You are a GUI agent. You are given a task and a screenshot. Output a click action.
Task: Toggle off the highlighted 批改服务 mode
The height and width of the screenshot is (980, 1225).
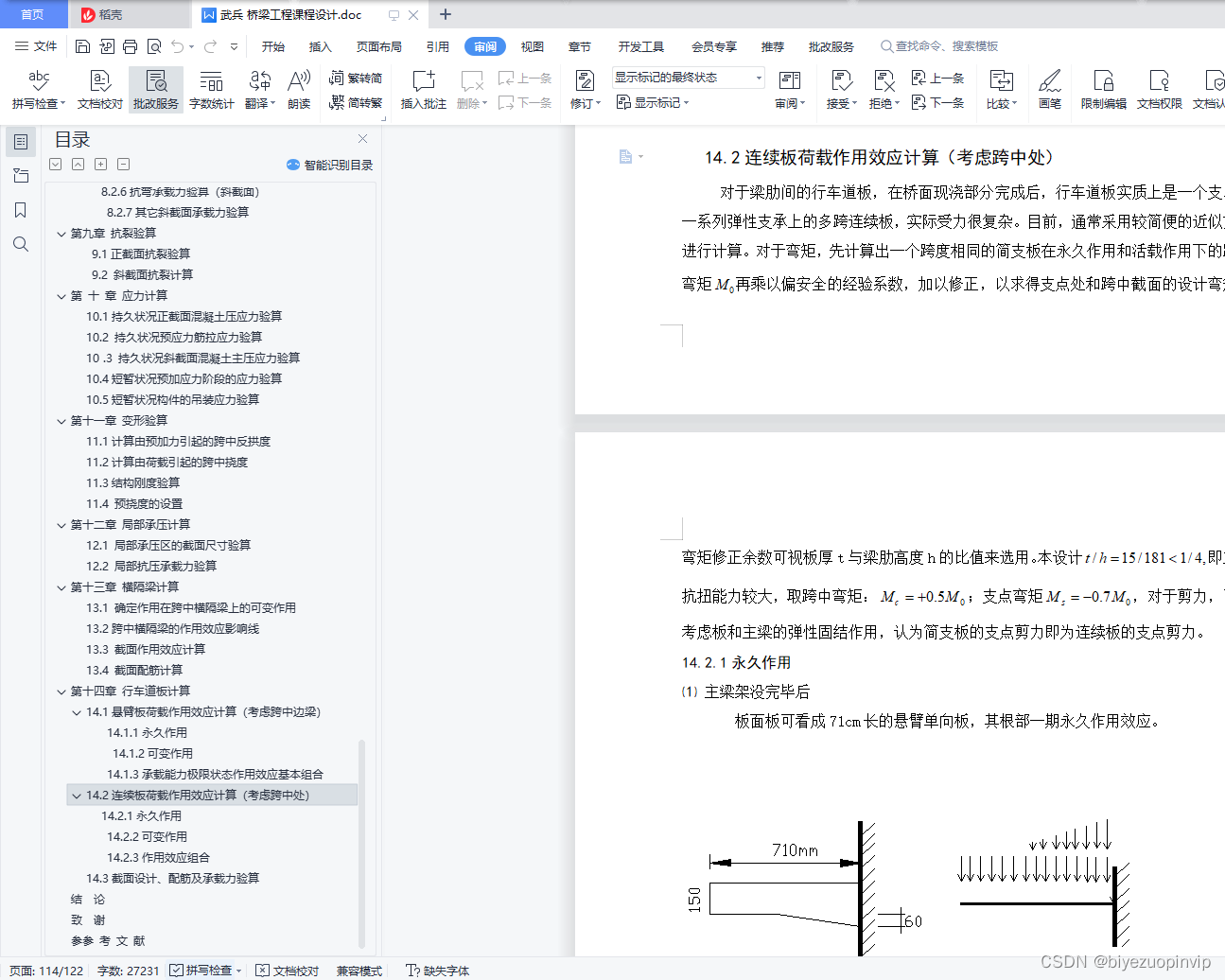click(x=155, y=90)
